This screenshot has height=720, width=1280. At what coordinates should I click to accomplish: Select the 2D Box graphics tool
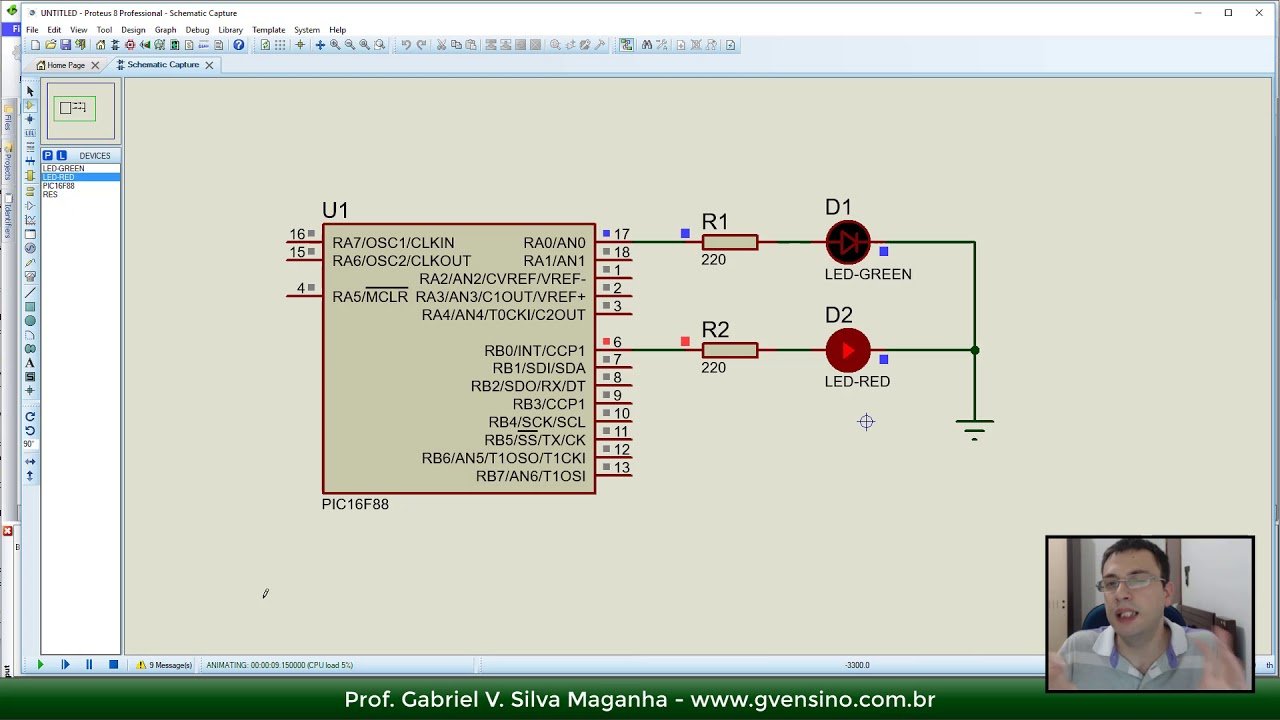click(x=30, y=306)
